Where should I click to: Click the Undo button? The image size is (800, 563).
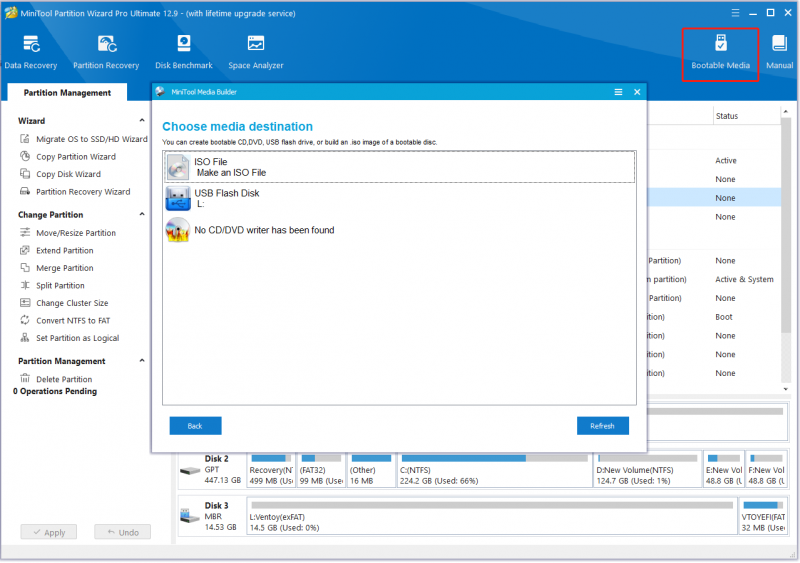pos(122,532)
